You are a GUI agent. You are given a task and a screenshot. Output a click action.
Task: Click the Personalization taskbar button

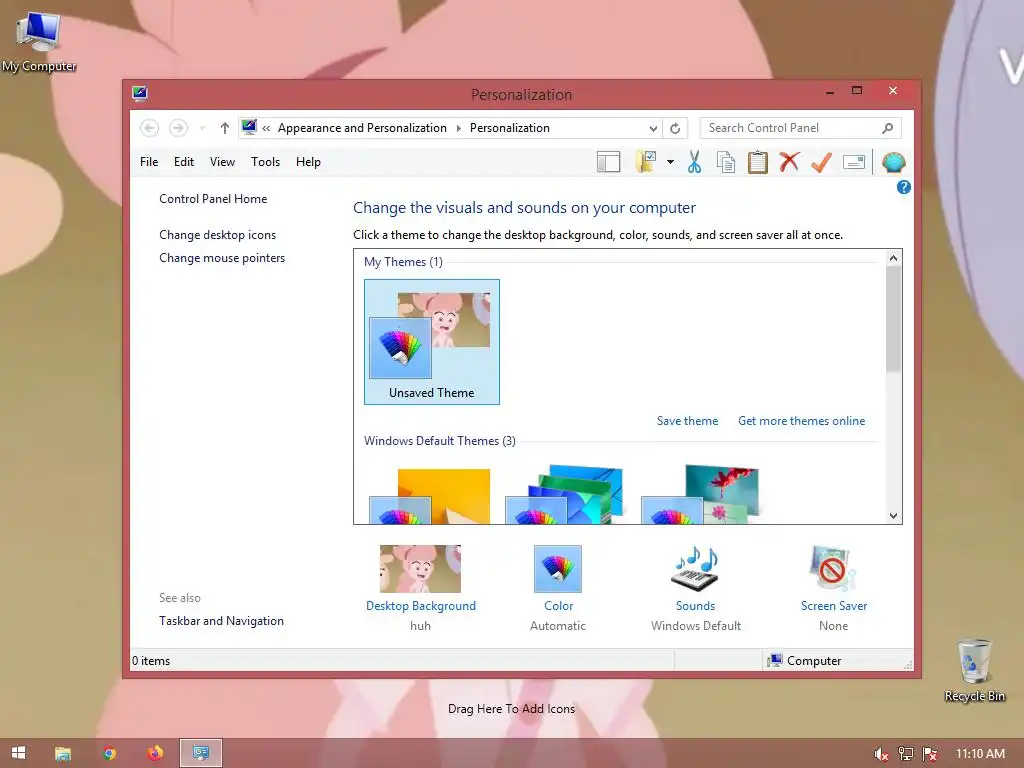[200, 753]
